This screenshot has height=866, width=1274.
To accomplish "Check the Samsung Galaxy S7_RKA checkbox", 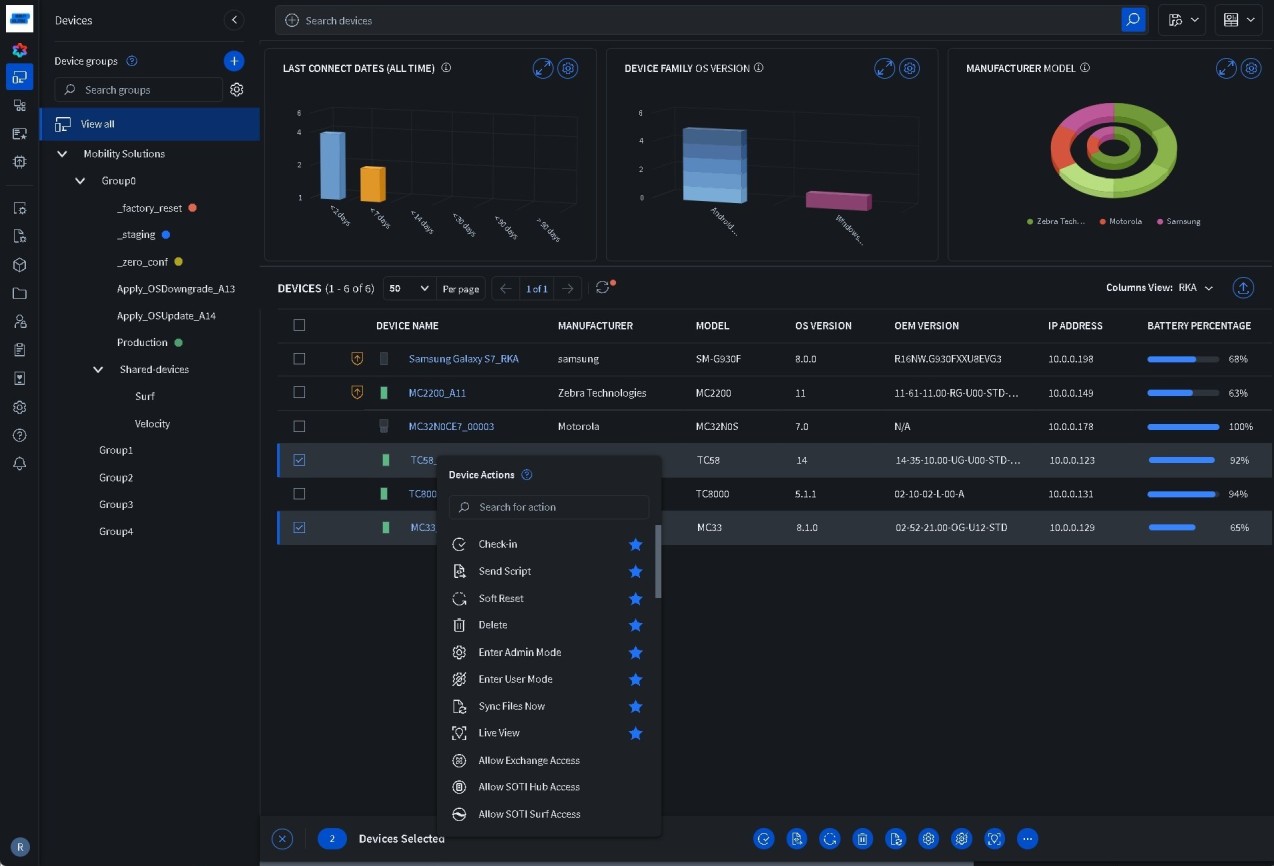I will click(x=299, y=359).
